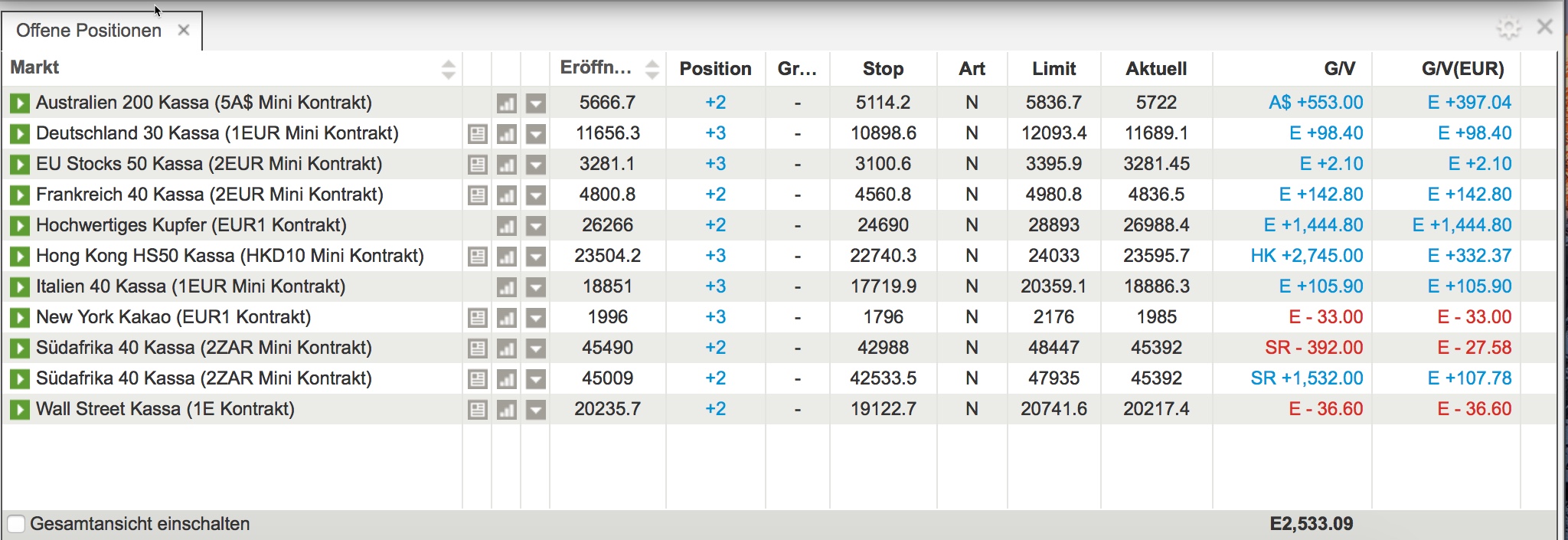Open the chart icon for Hochwertiges Kupfer
The width and height of the screenshot is (1568, 540).
[x=506, y=226]
